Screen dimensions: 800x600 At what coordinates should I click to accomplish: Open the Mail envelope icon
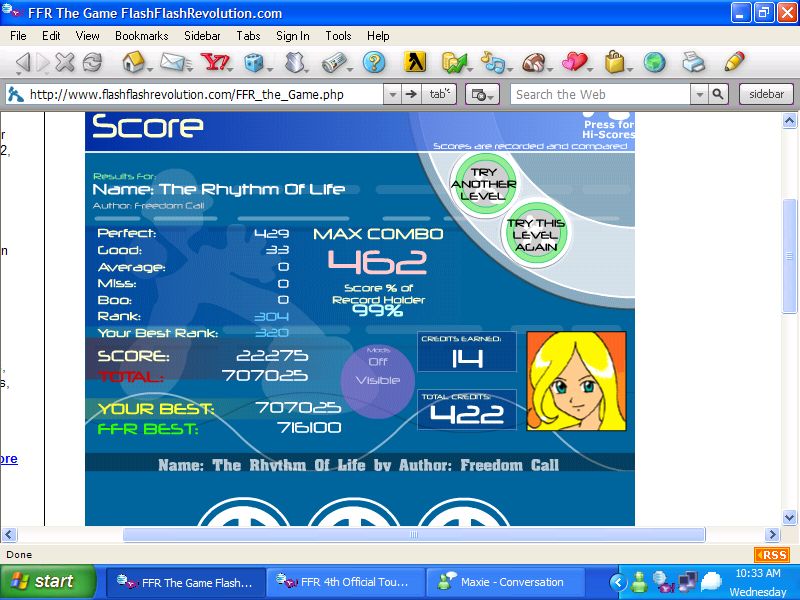point(172,63)
